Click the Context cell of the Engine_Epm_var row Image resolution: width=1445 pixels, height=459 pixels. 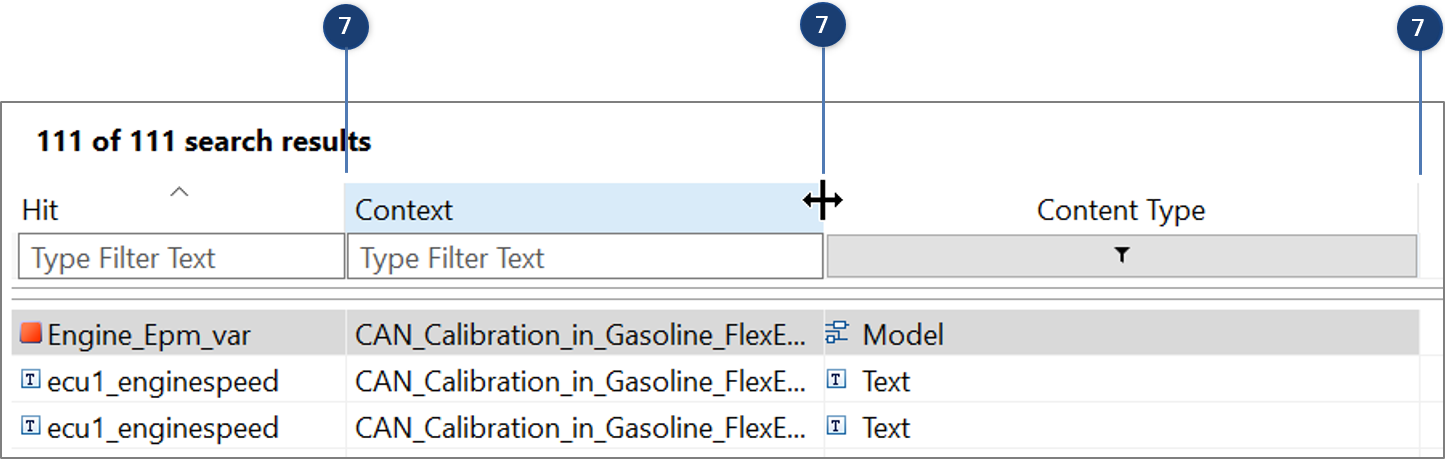(x=580, y=335)
